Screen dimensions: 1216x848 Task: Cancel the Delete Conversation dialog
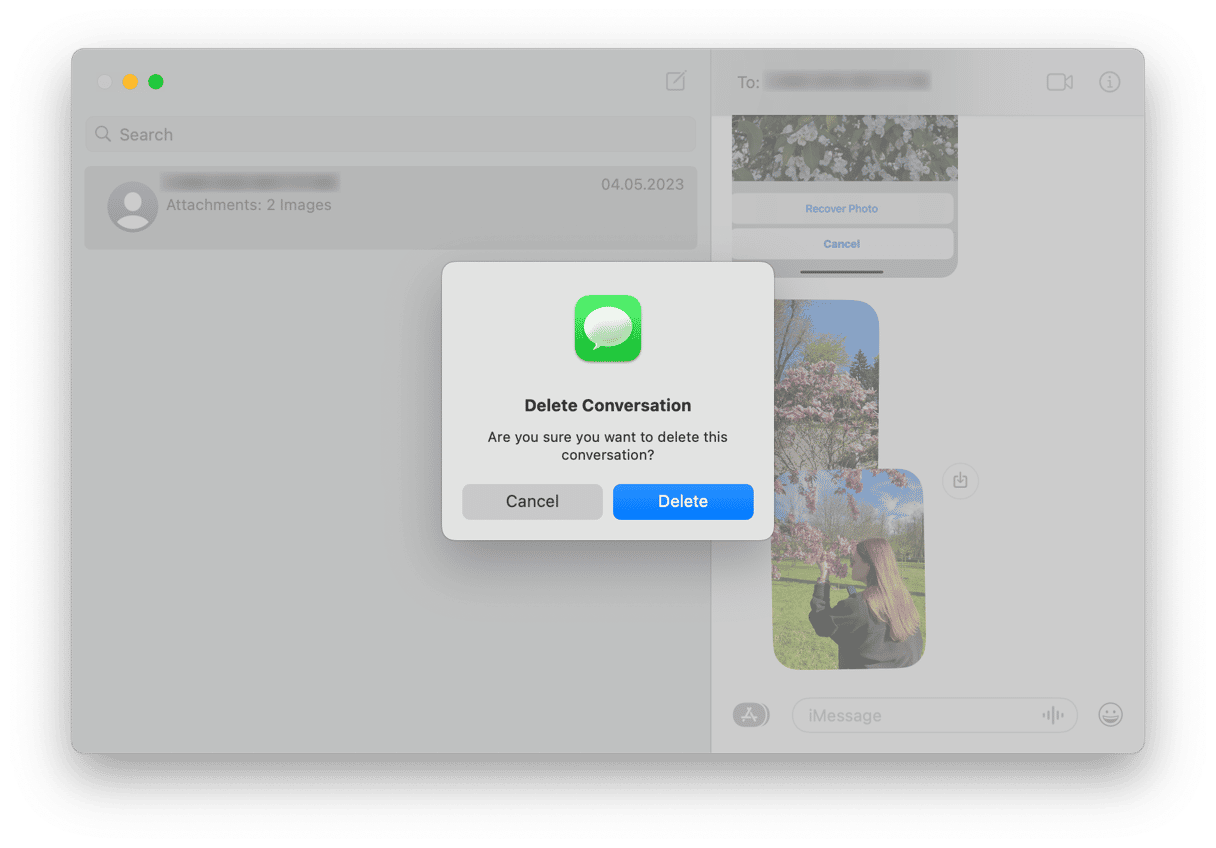[532, 502]
